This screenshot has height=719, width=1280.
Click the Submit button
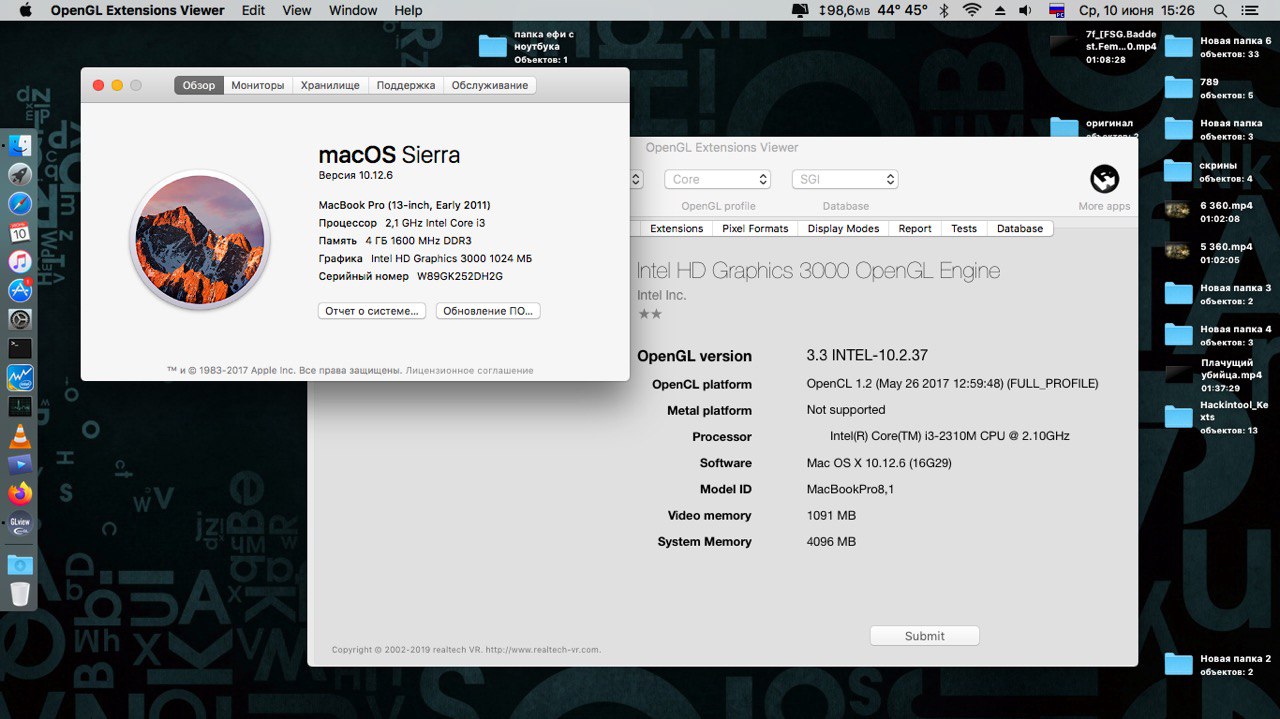[x=925, y=636]
